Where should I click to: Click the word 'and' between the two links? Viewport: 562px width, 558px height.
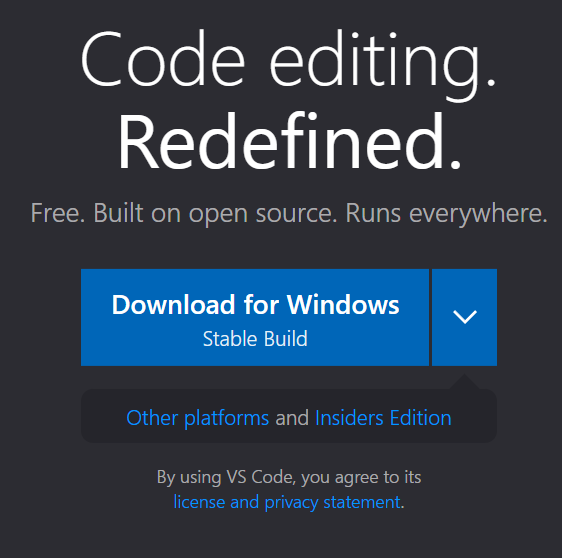tap(292, 418)
